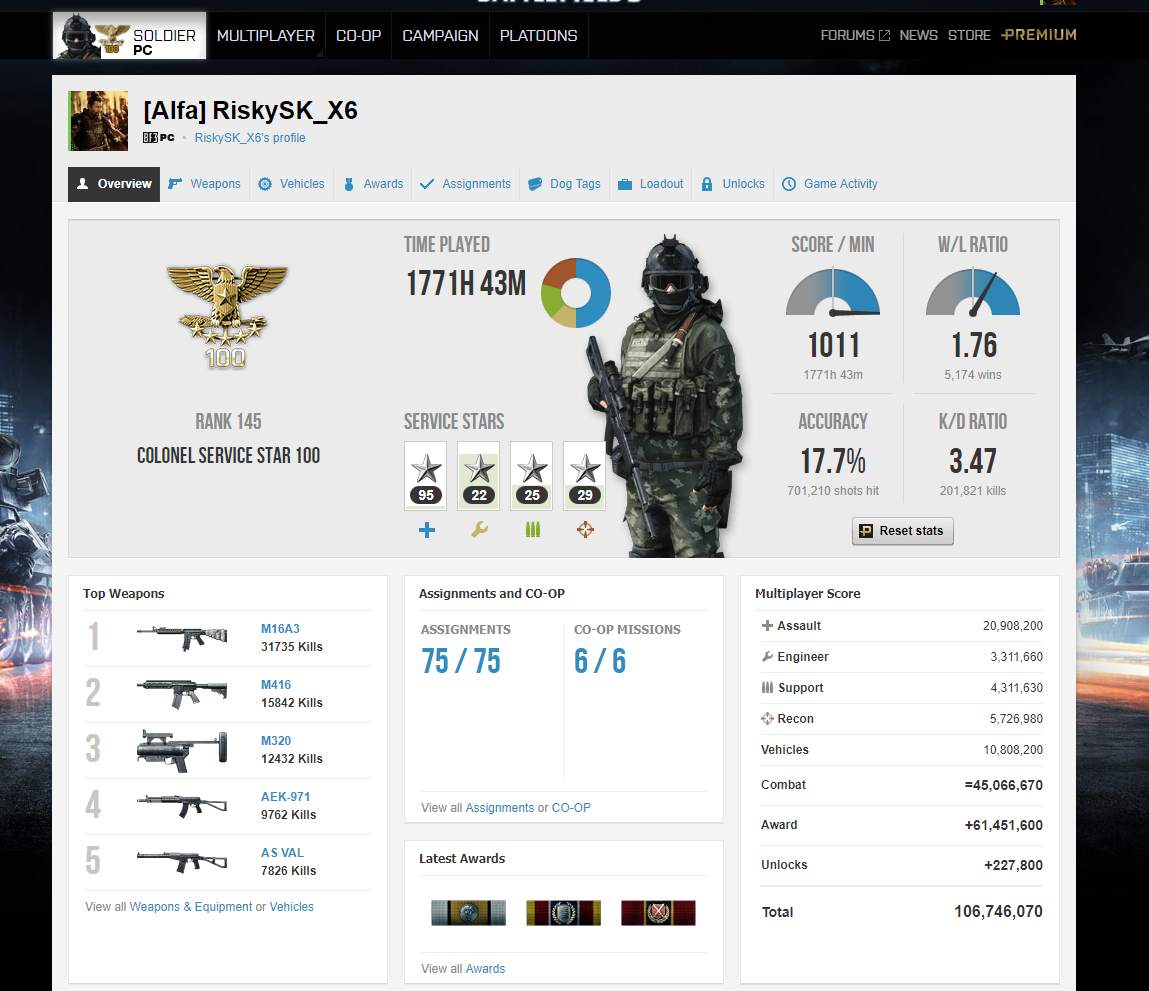1149x991 pixels.
Task: Open the M416 weapon link
Action: [276, 685]
